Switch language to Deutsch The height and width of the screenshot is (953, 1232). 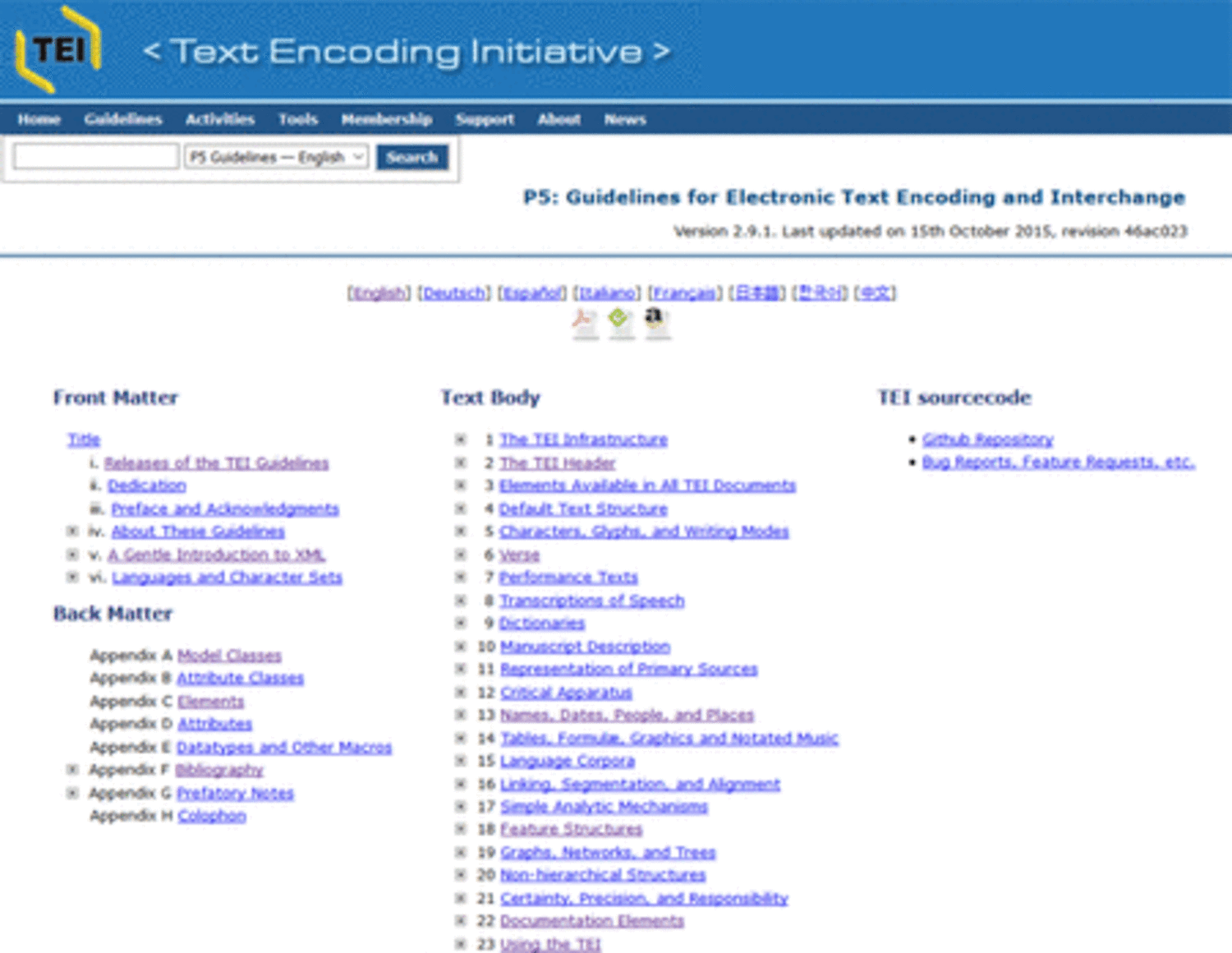click(454, 292)
